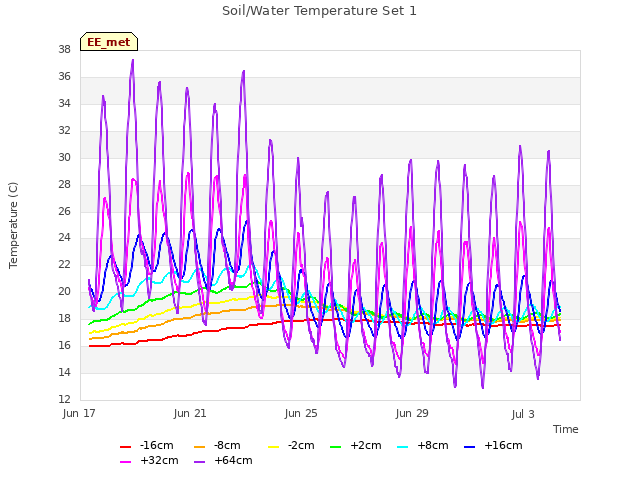Click the 36 y-axis tick label
The image size is (640, 480).
64,76
